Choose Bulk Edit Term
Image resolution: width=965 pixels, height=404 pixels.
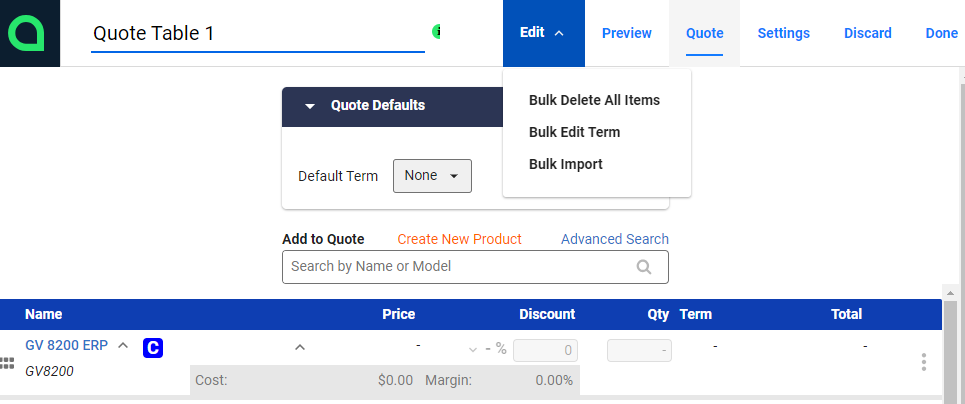(574, 132)
